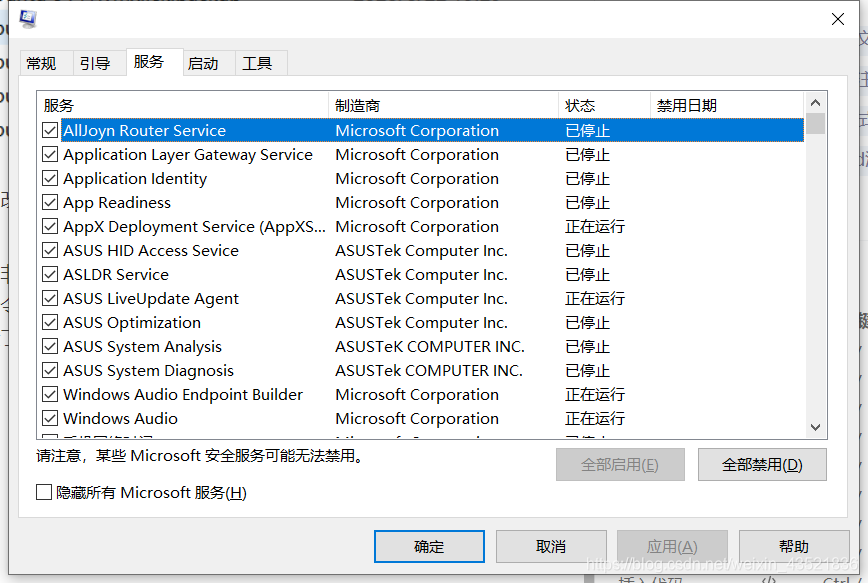Click ASUSTek Computer Inc. for ASLDR Service

[x=421, y=275]
